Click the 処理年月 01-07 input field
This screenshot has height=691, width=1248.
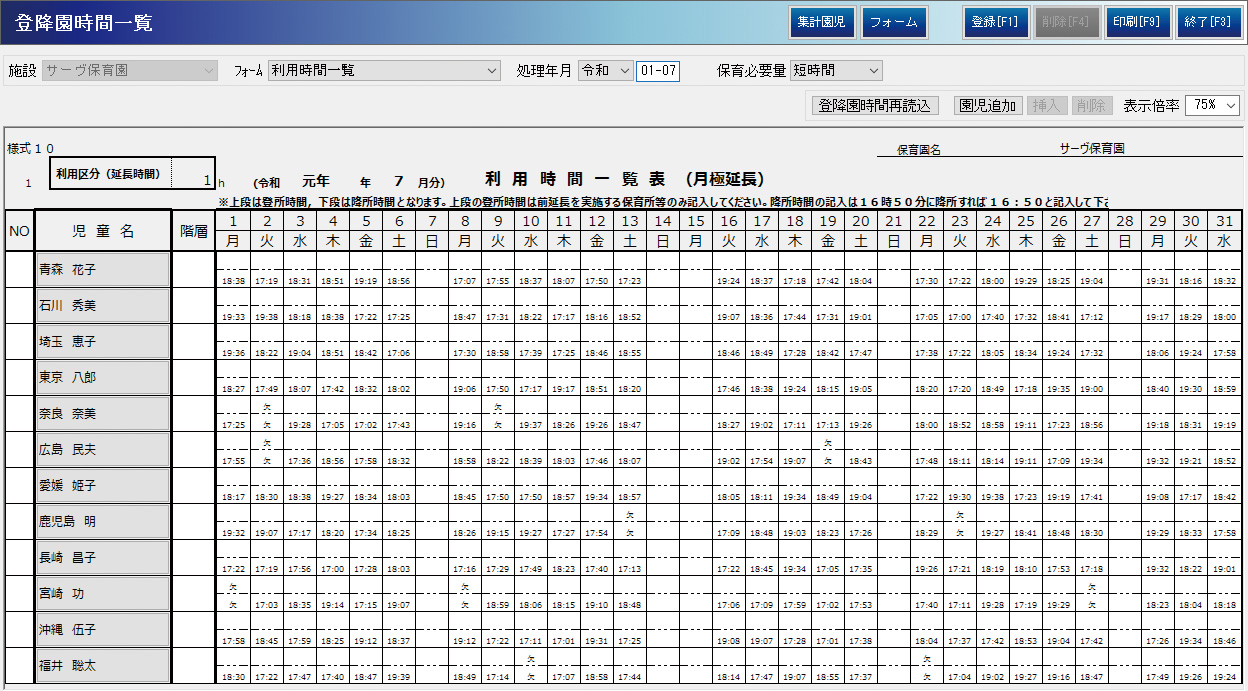658,70
